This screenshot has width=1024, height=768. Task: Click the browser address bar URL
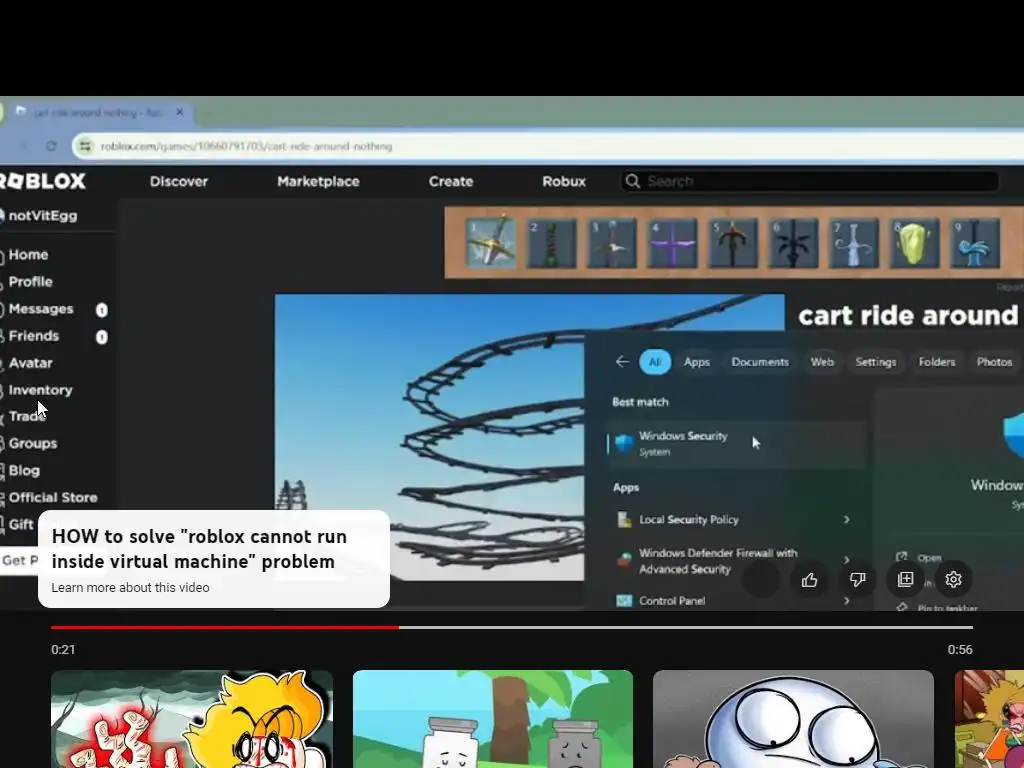click(x=246, y=146)
